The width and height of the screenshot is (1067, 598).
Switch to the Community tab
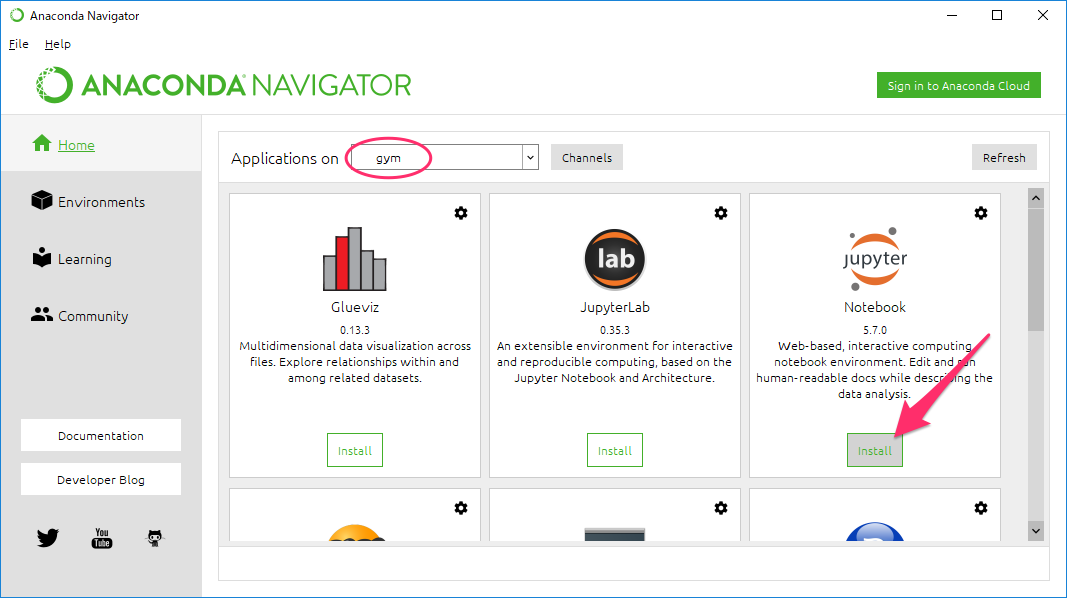tap(101, 315)
